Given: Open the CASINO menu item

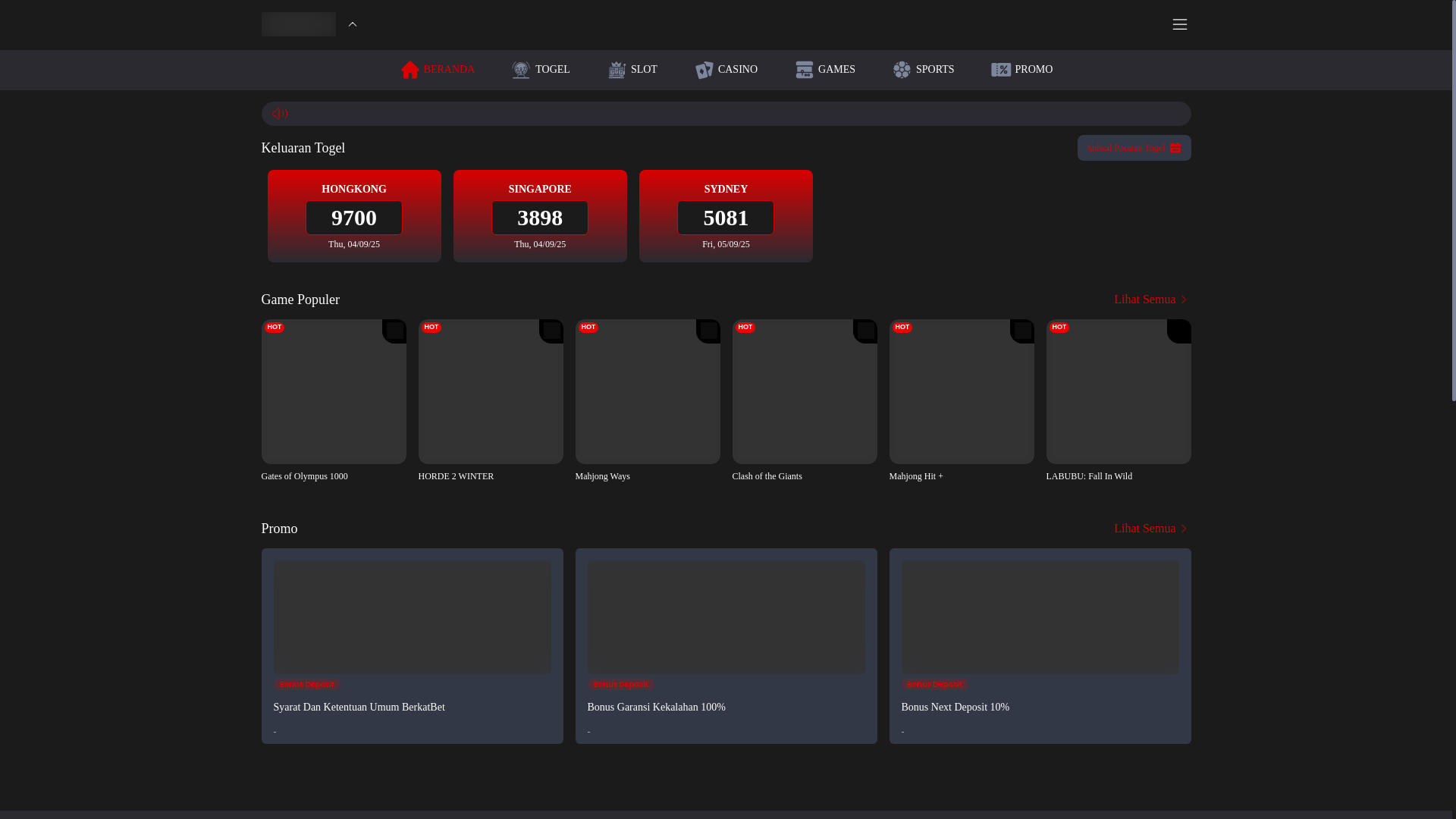Looking at the screenshot, I should tap(726, 70).
